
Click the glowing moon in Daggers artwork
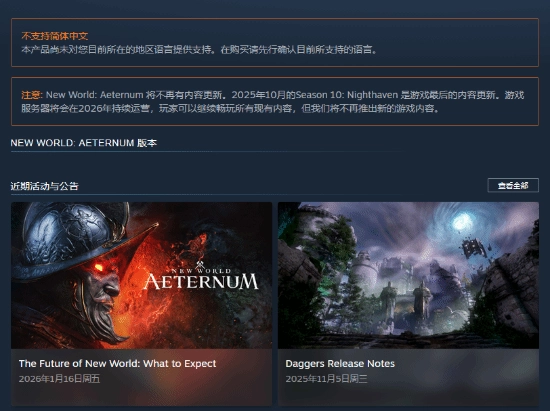tap(463, 222)
